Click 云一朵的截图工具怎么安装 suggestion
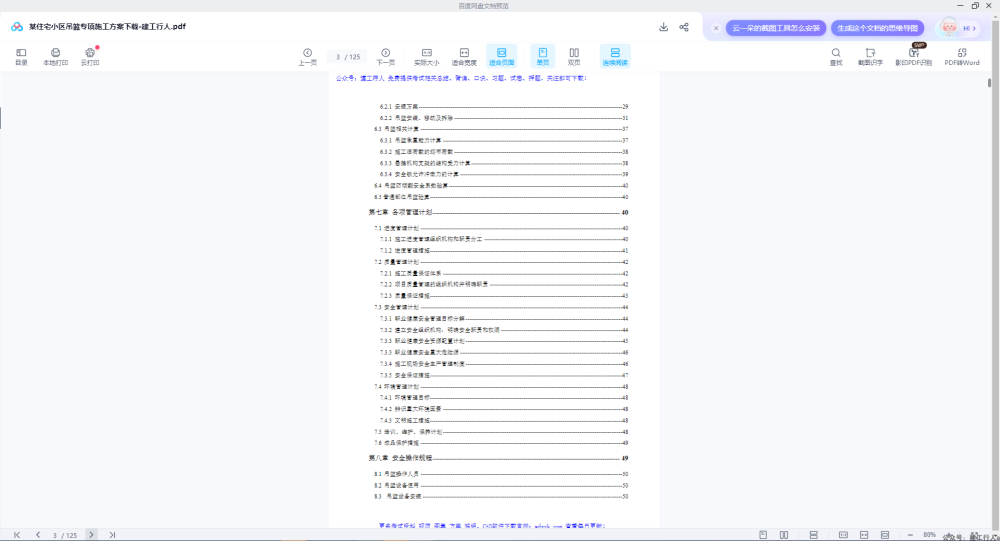Screen dimensions: 1000x541 point(776,28)
